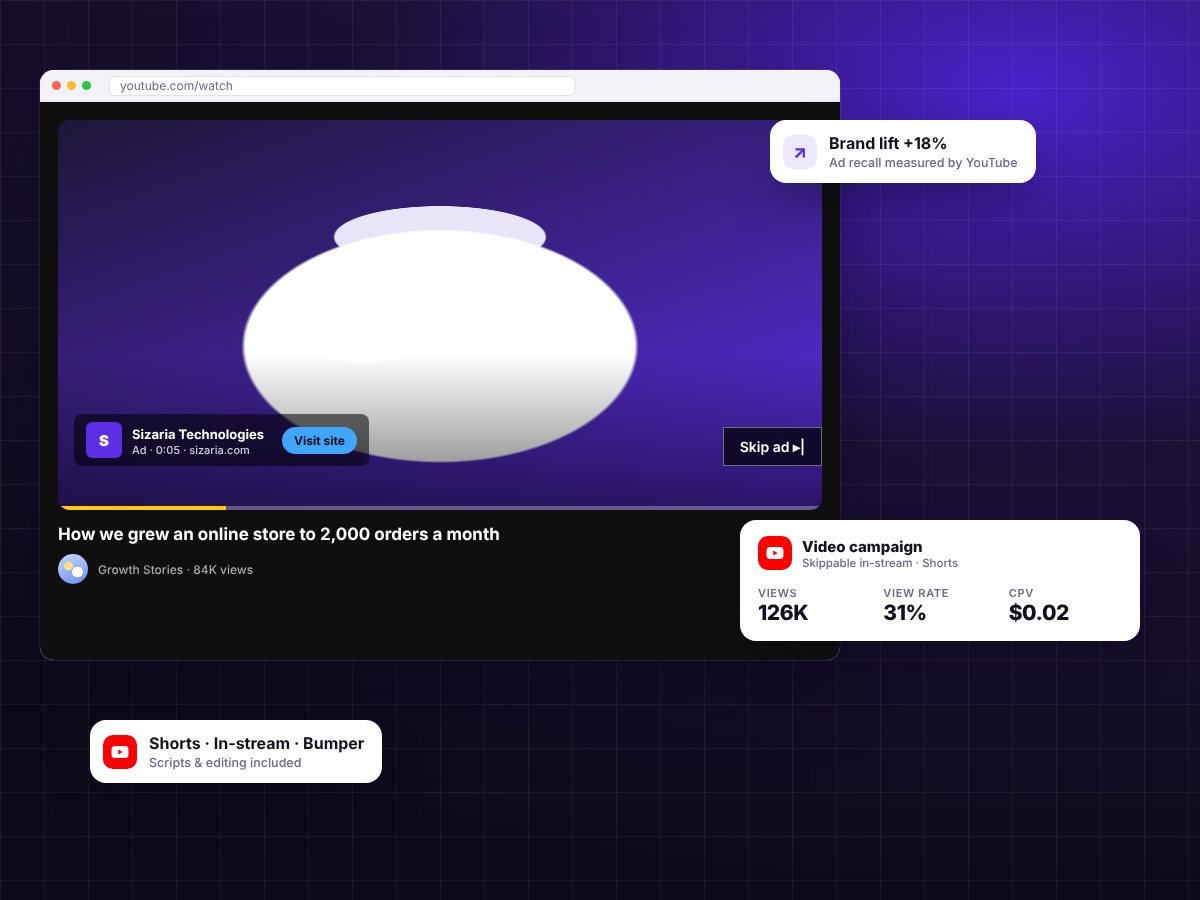
Task: Skip the ad with Skip ad button
Action: 772,447
